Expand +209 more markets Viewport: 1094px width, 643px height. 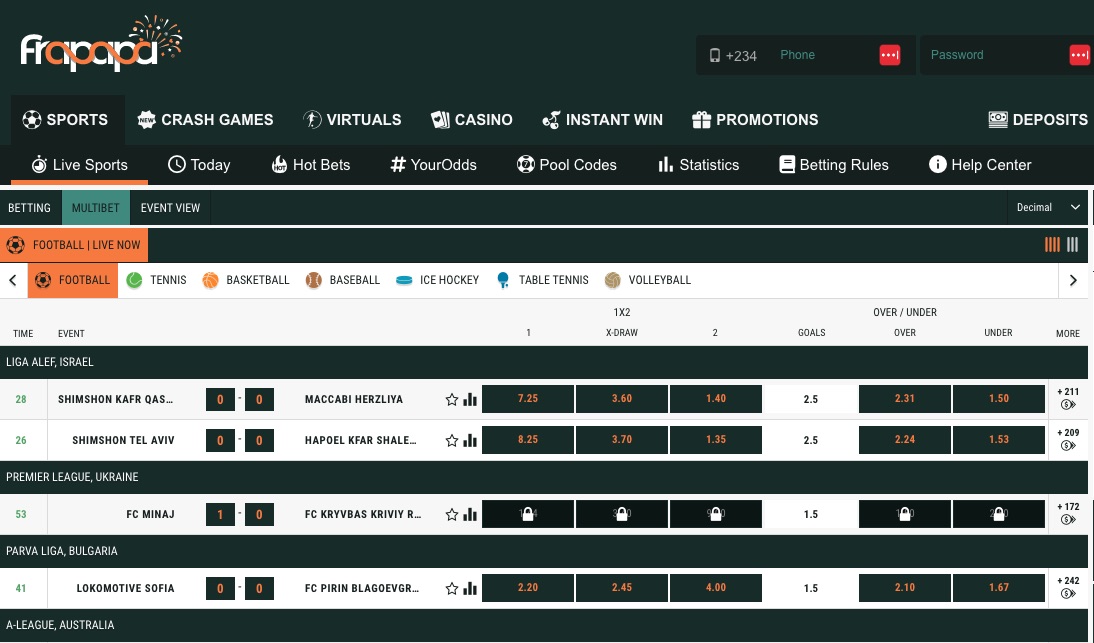click(x=1068, y=439)
